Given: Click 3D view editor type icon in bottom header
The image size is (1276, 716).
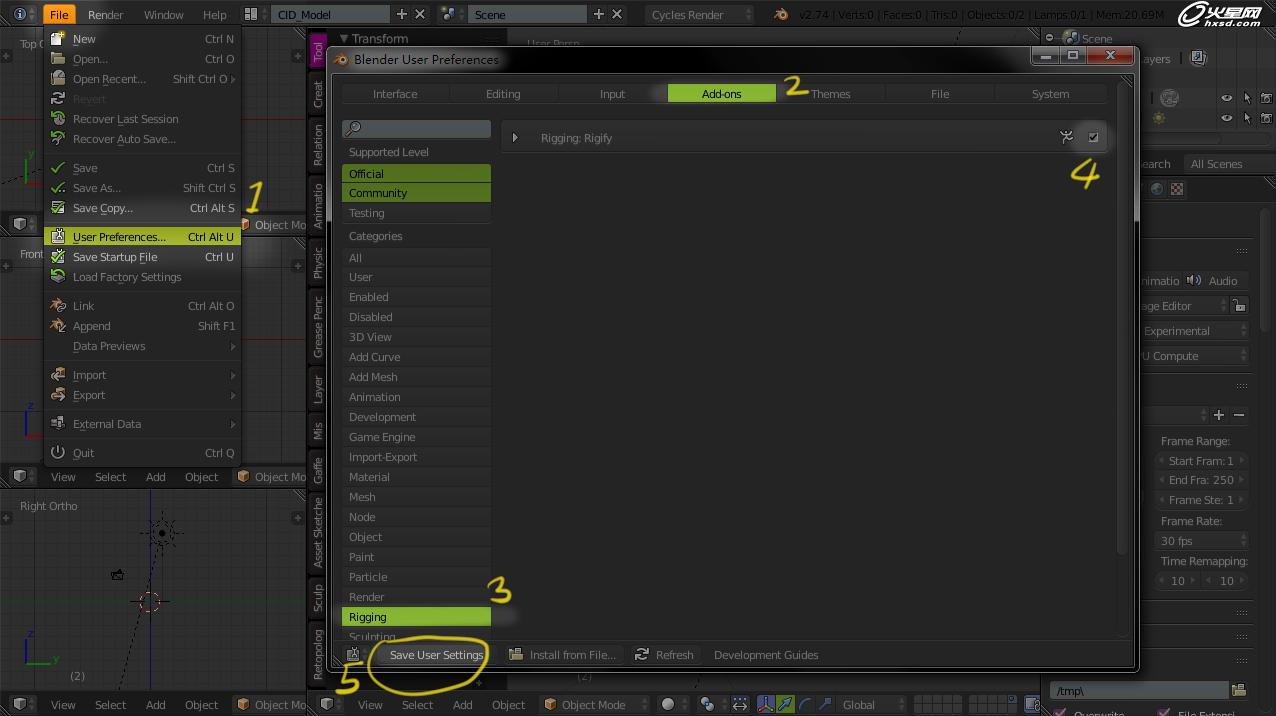Looking at the screenshot, I should 331,705.
